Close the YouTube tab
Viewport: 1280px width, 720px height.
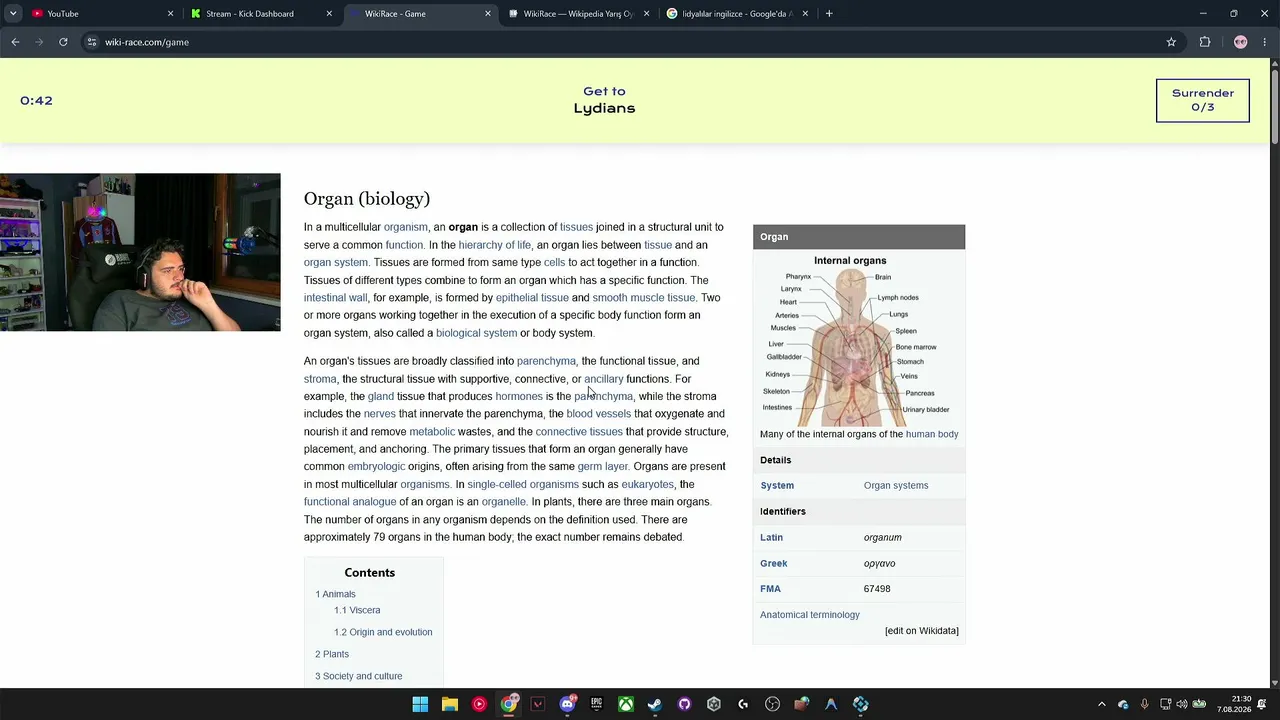tap(170, 14)
